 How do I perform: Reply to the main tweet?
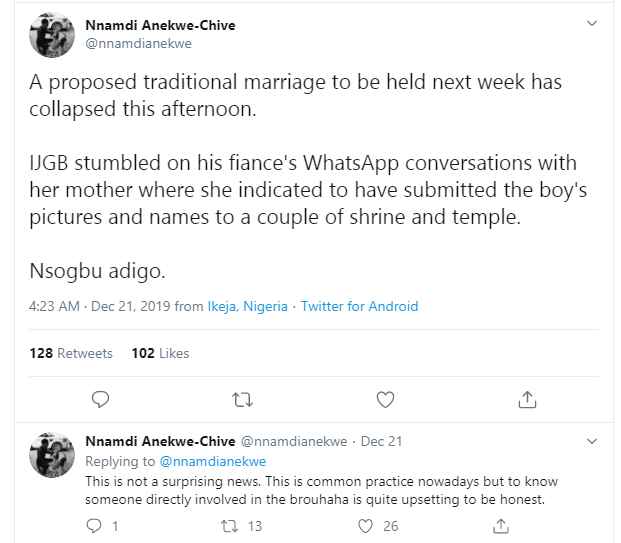click(x=100, y=399)
